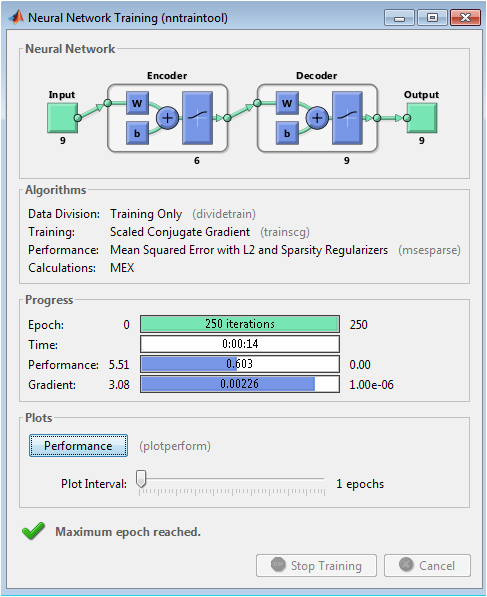Open the Performance plot
Viewport: 487px width, 597px height.
click(78, 445)
